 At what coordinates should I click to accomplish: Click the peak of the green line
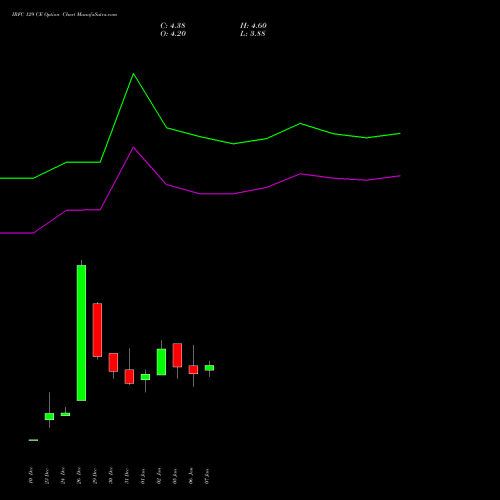[x=133, y=74]
